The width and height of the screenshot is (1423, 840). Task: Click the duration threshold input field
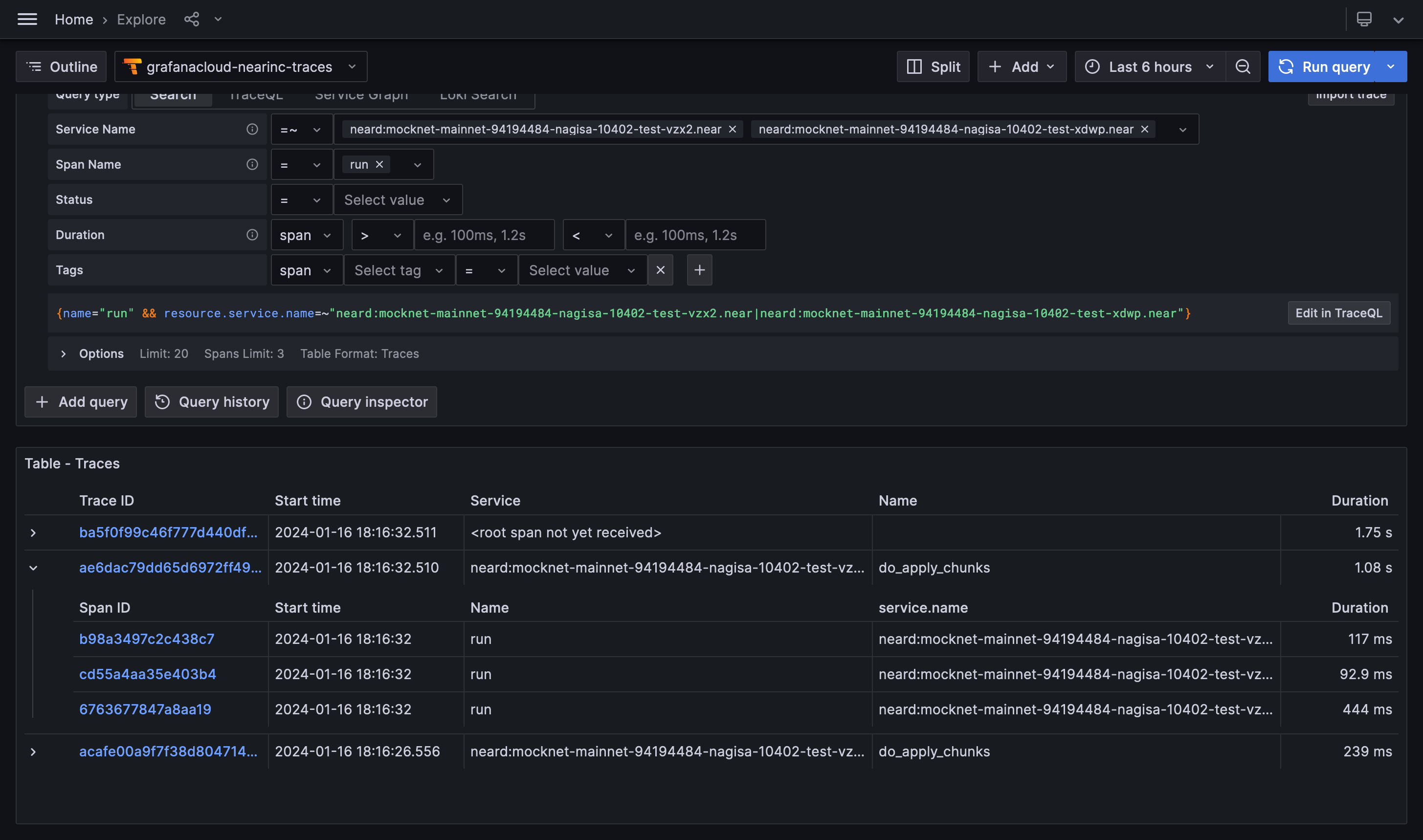[485, 234]
